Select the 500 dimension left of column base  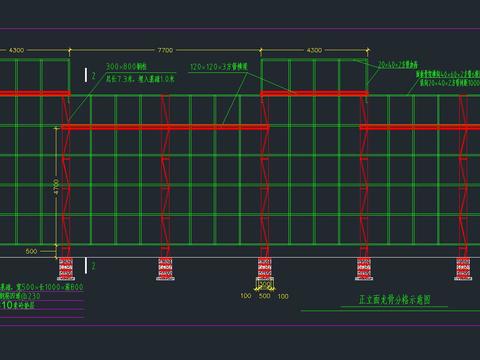tap(31, 251)
